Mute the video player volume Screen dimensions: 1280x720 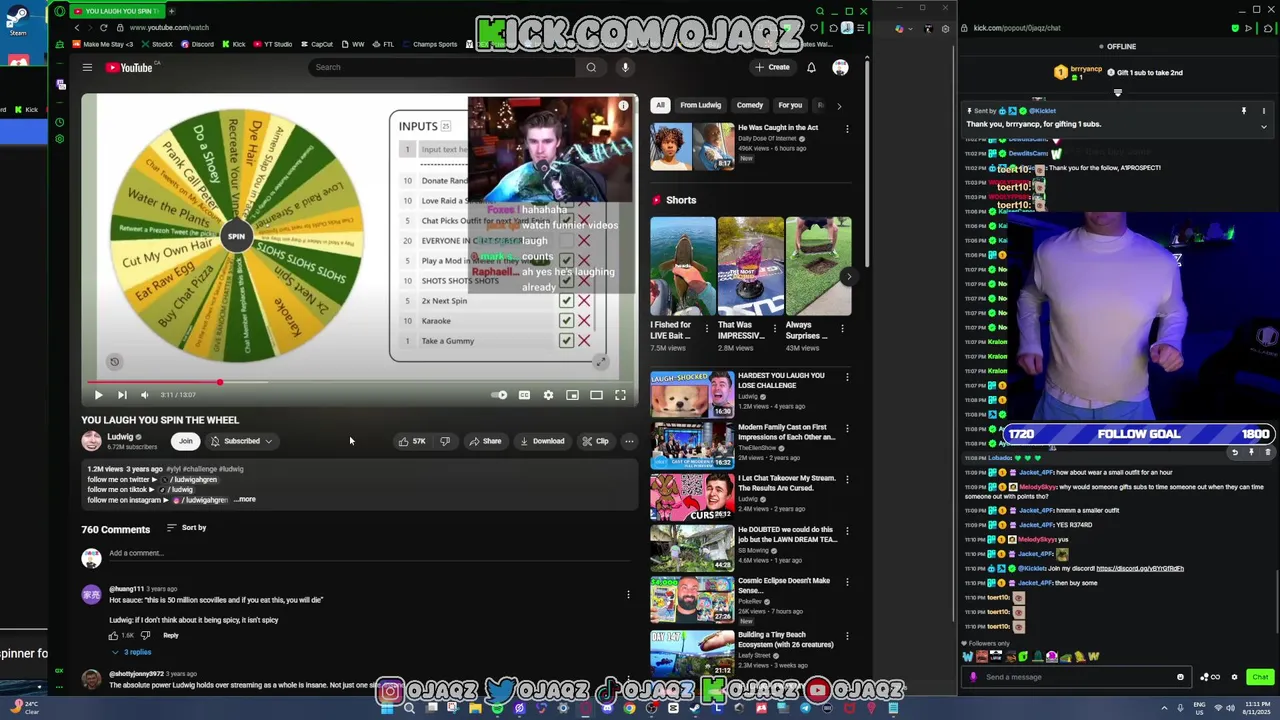pos(145,395)
